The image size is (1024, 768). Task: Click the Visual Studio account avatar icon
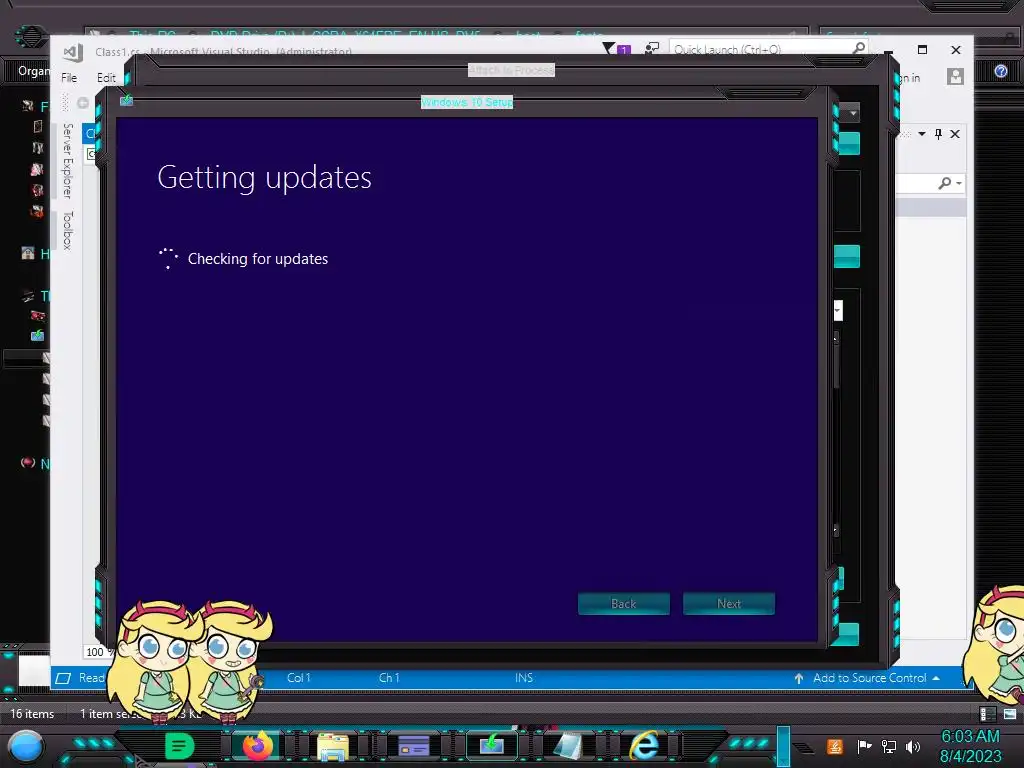coord(955,77)
